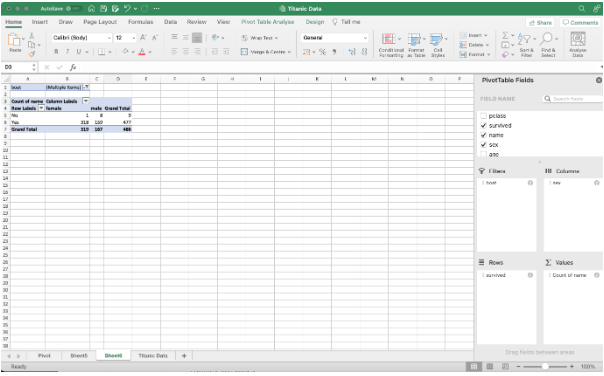This screenshot has height=376, width=604.
Task: Click the Increase Decimal icon
Action: (x=352, y=52)
